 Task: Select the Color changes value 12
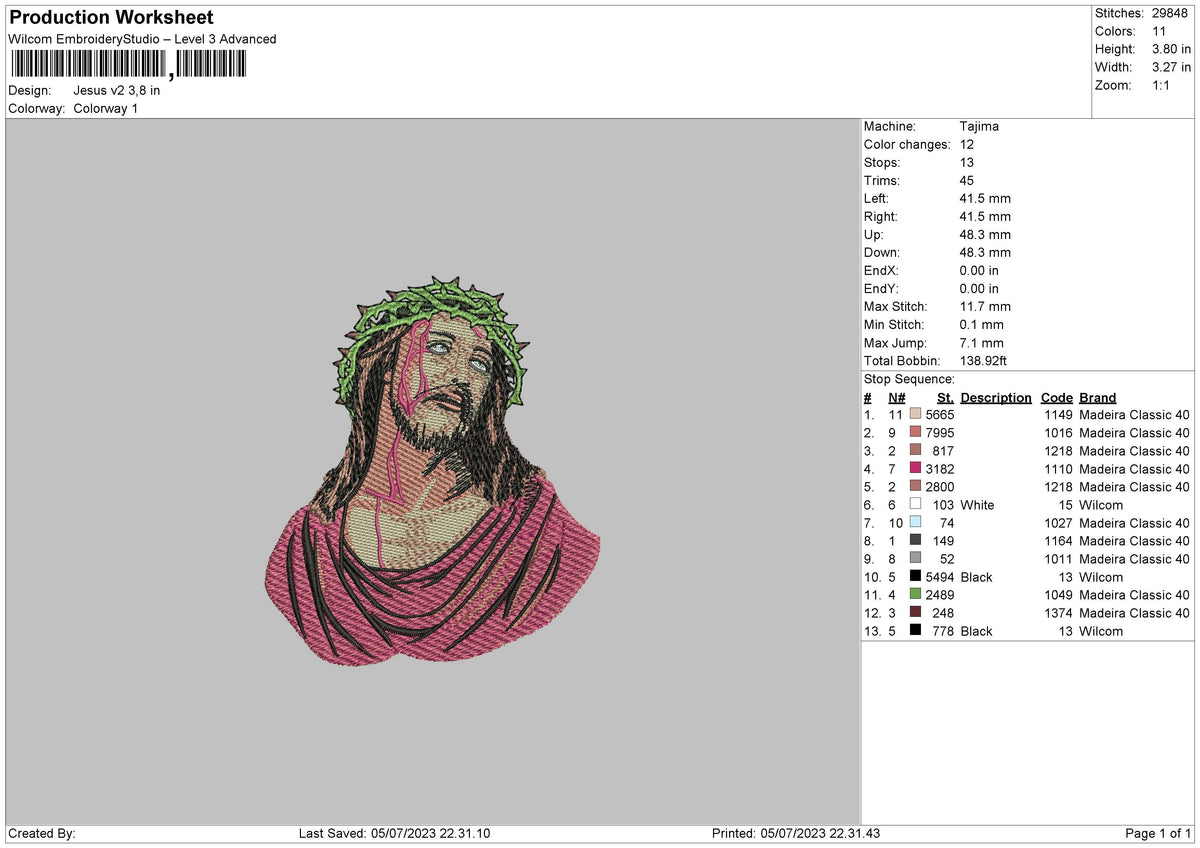(x=966, y=144)
